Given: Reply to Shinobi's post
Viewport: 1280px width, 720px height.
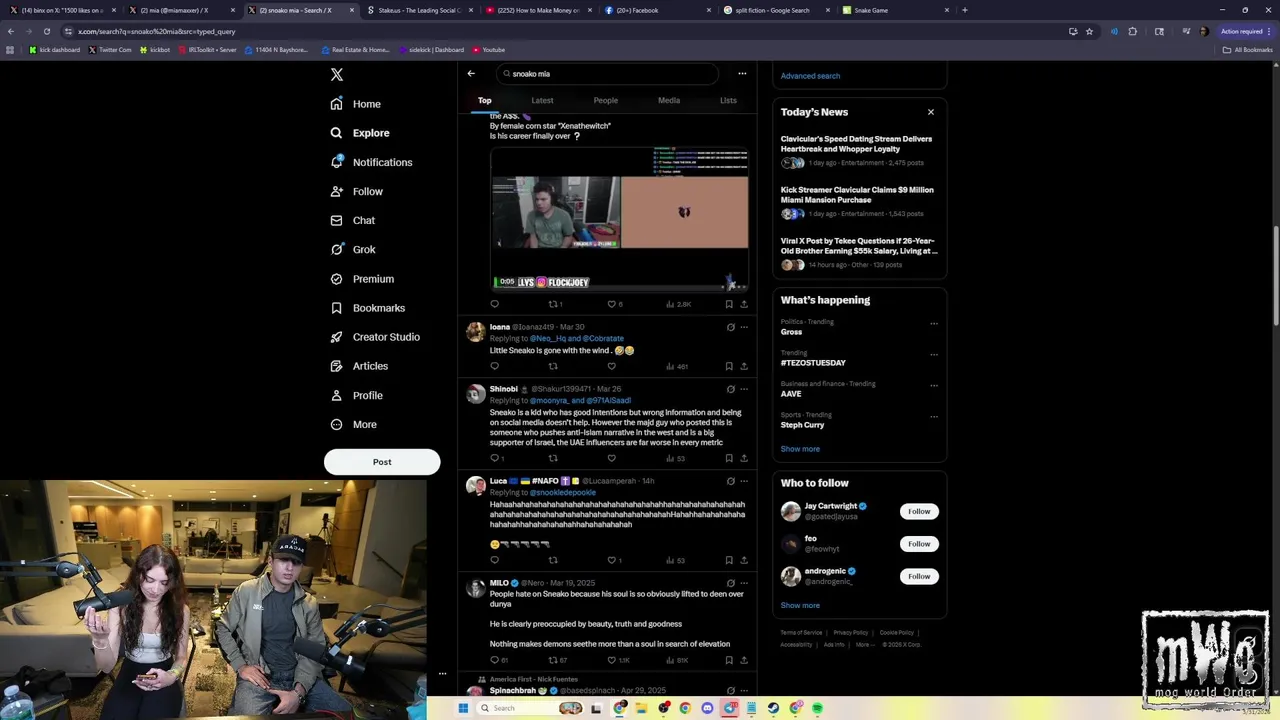Looking at the screenshot, I should point(496,458).
